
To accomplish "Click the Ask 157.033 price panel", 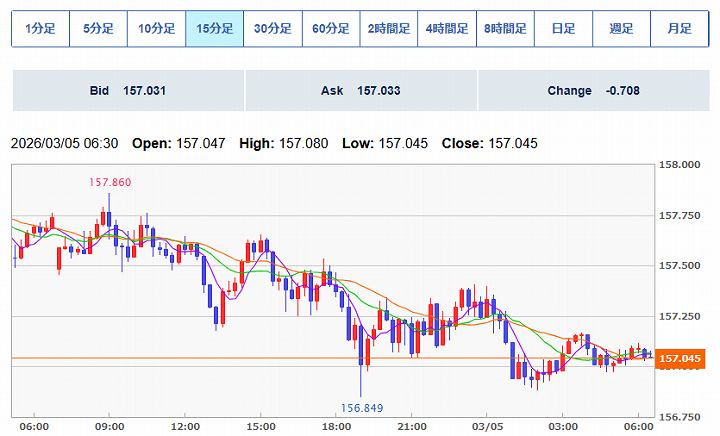I will [x=360, y=91].
